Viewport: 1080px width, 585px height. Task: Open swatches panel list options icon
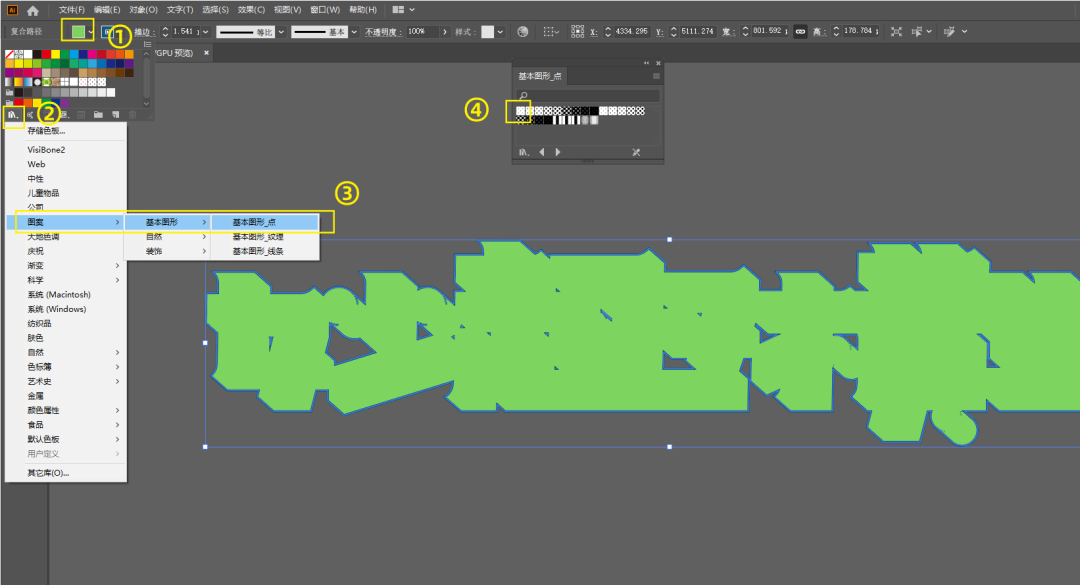pos(147,44)
